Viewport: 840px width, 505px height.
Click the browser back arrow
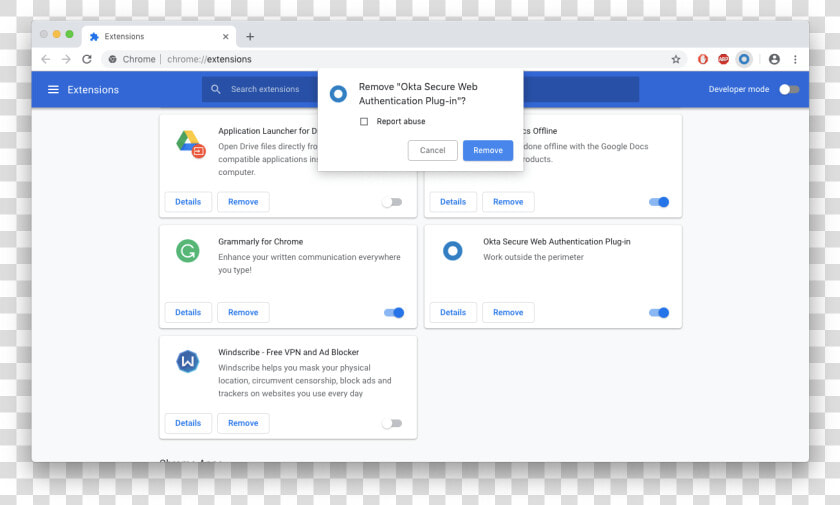46,59
